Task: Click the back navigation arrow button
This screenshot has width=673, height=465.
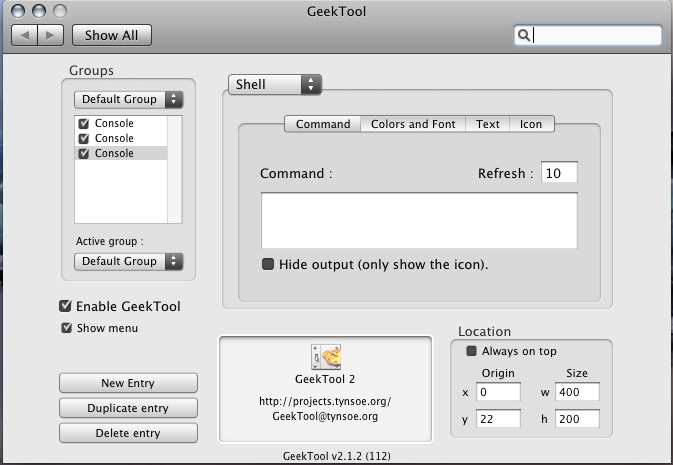Action: click(x=25, y=35)
